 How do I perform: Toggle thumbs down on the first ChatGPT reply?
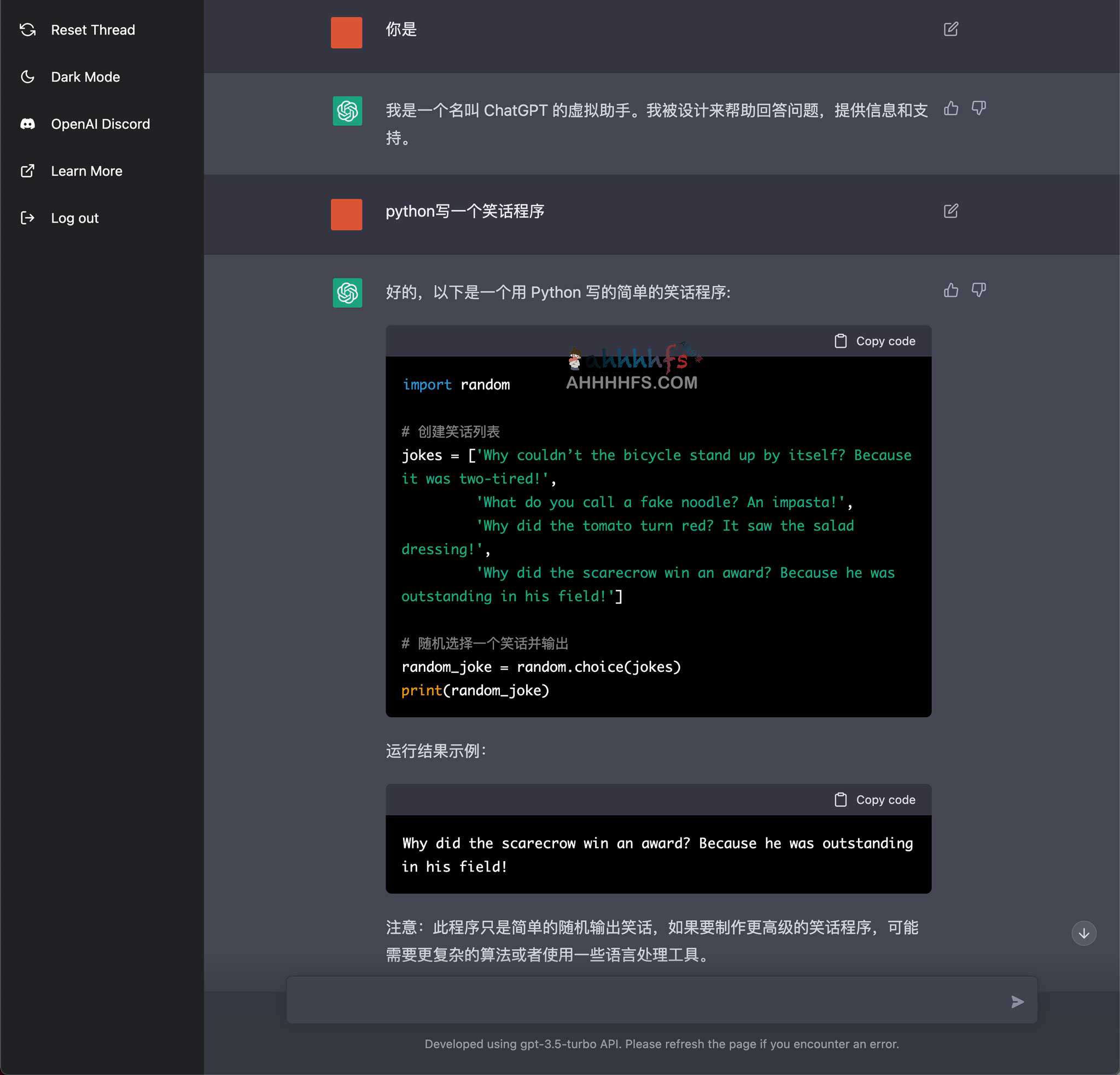(x=979, y=108)
